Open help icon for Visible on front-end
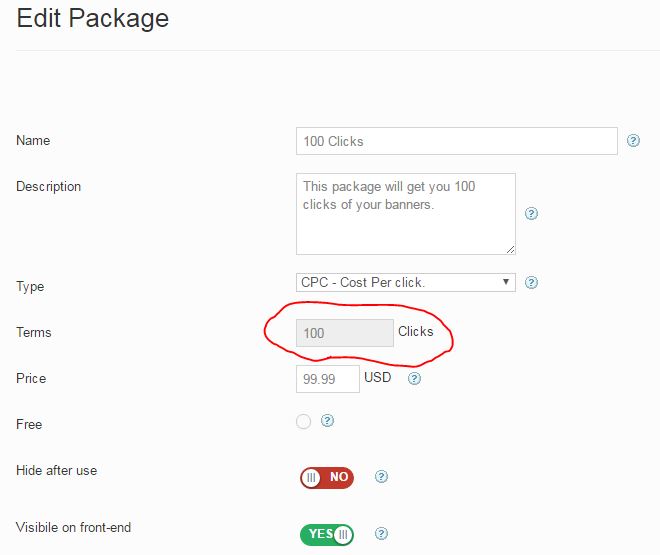Viewport: 660px width, 555px height. (381, 534)
